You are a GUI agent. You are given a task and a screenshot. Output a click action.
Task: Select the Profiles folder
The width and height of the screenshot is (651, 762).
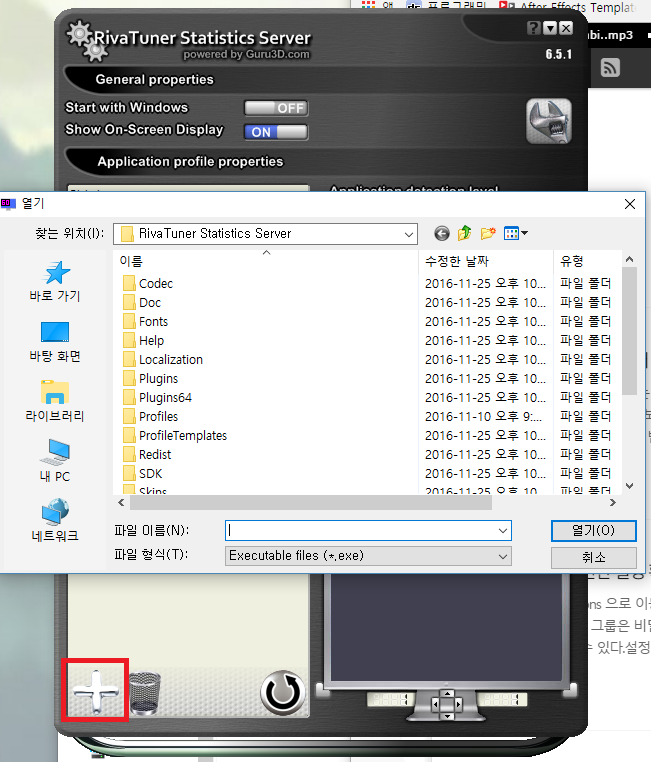coord(151,416)
